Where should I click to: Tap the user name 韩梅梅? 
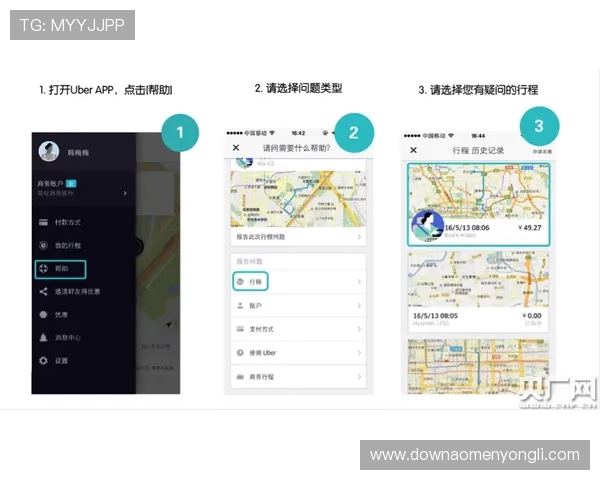pos(78,153)
